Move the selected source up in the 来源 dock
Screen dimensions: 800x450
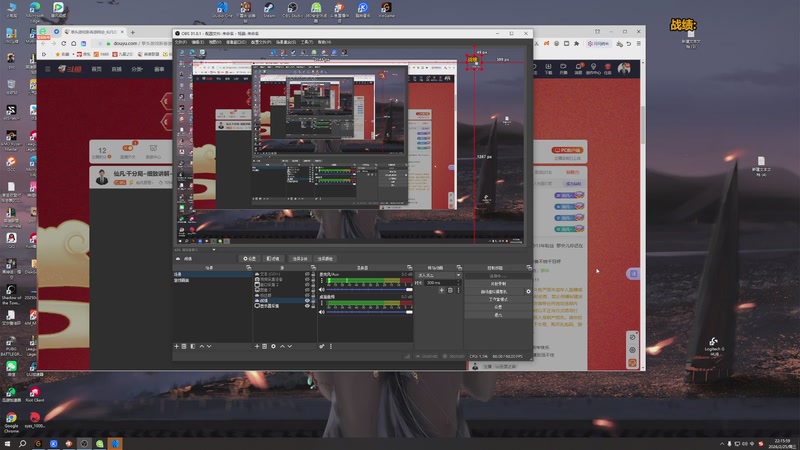pos(282,346)
